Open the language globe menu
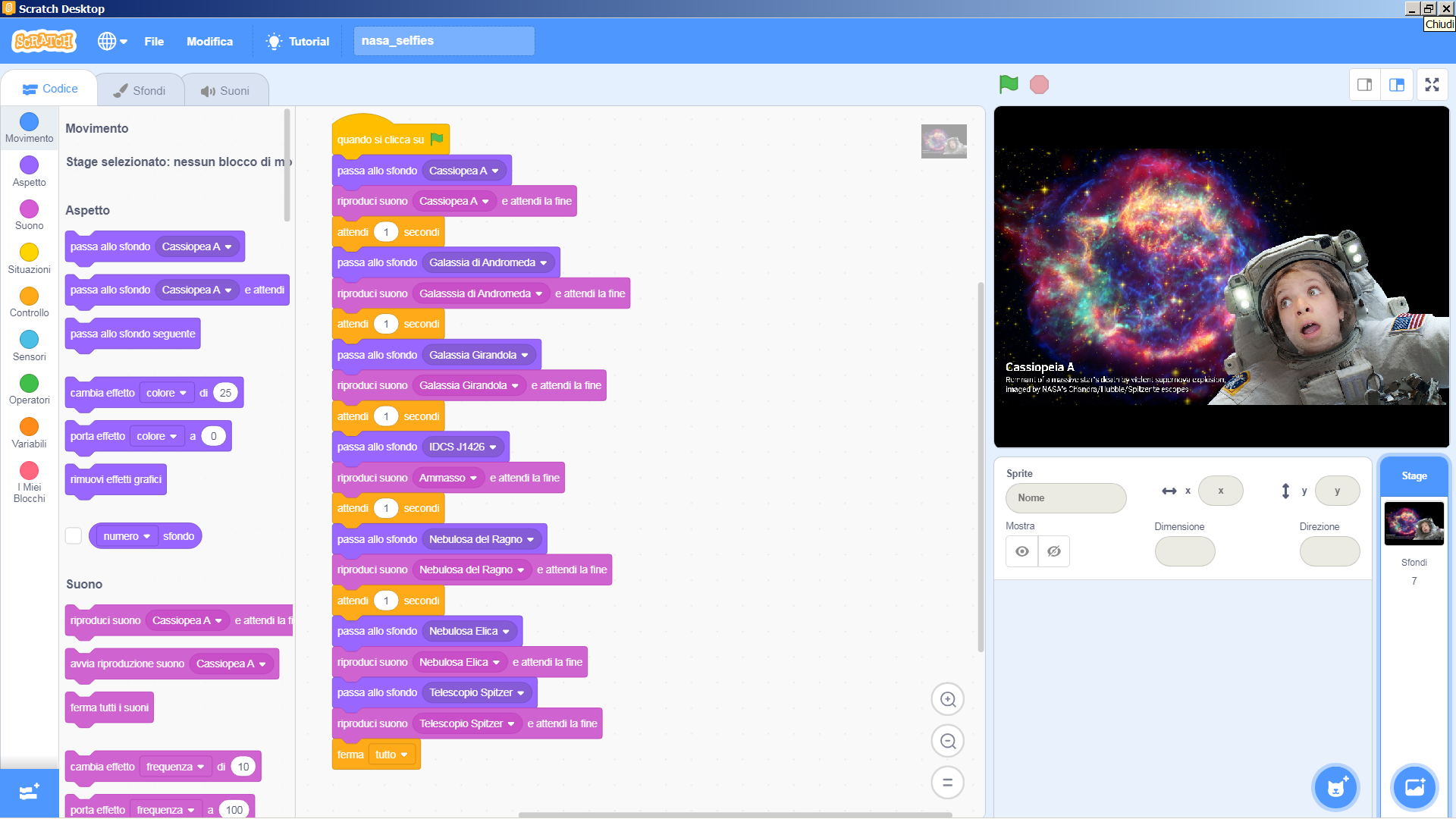The image size is (1456, 819). tap(112, 41)
